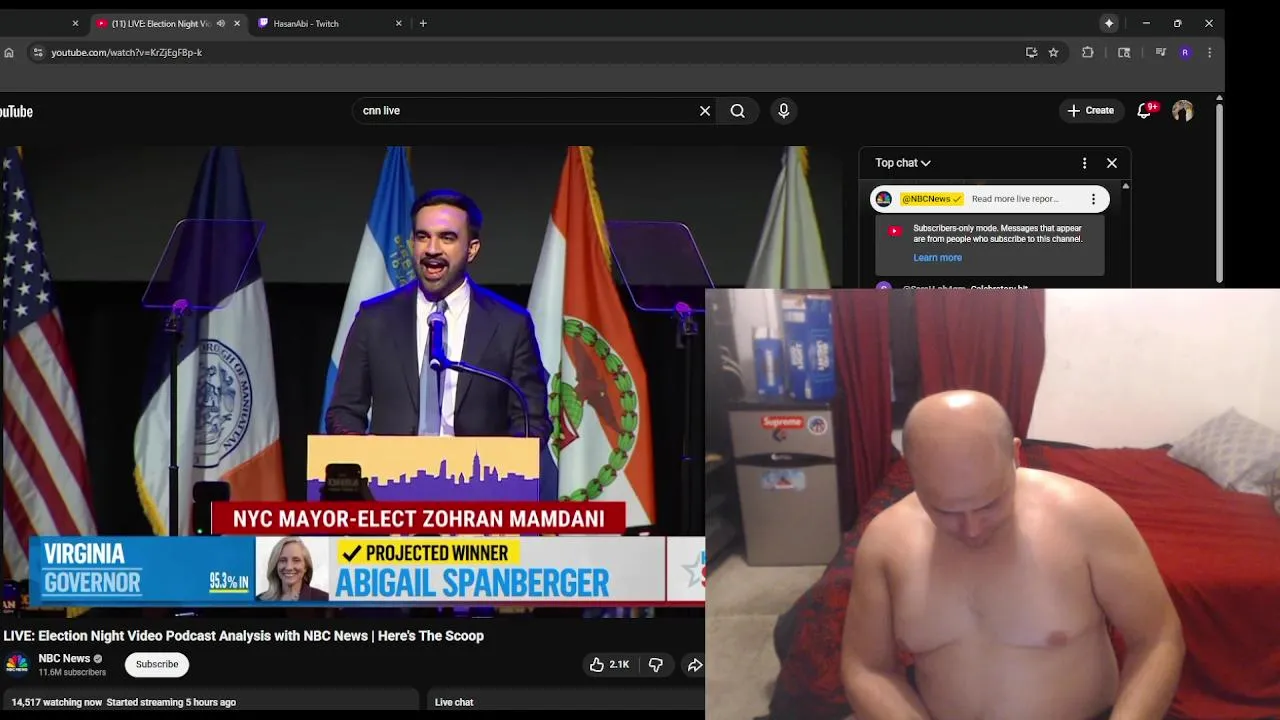Subscribe to NBC News
Image resolution: width=1280 pixels, height=720 pixels.
157,664
